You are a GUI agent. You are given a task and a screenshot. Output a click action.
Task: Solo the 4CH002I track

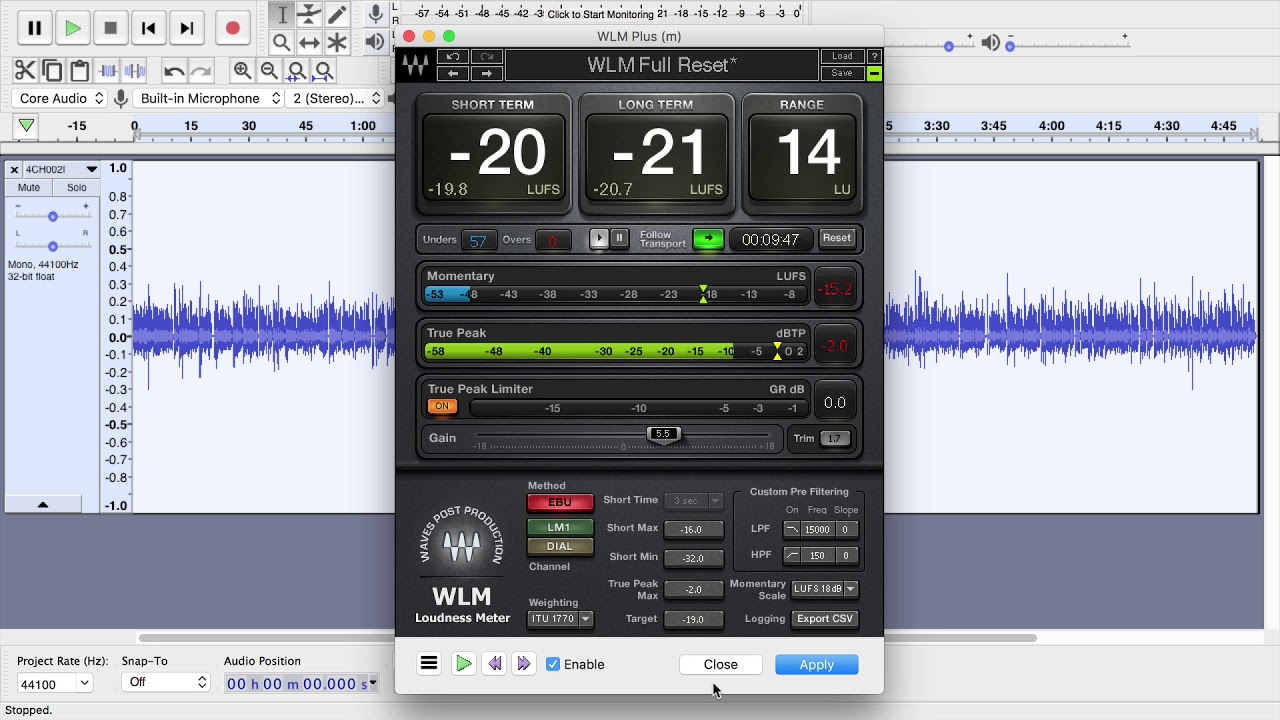77,188
